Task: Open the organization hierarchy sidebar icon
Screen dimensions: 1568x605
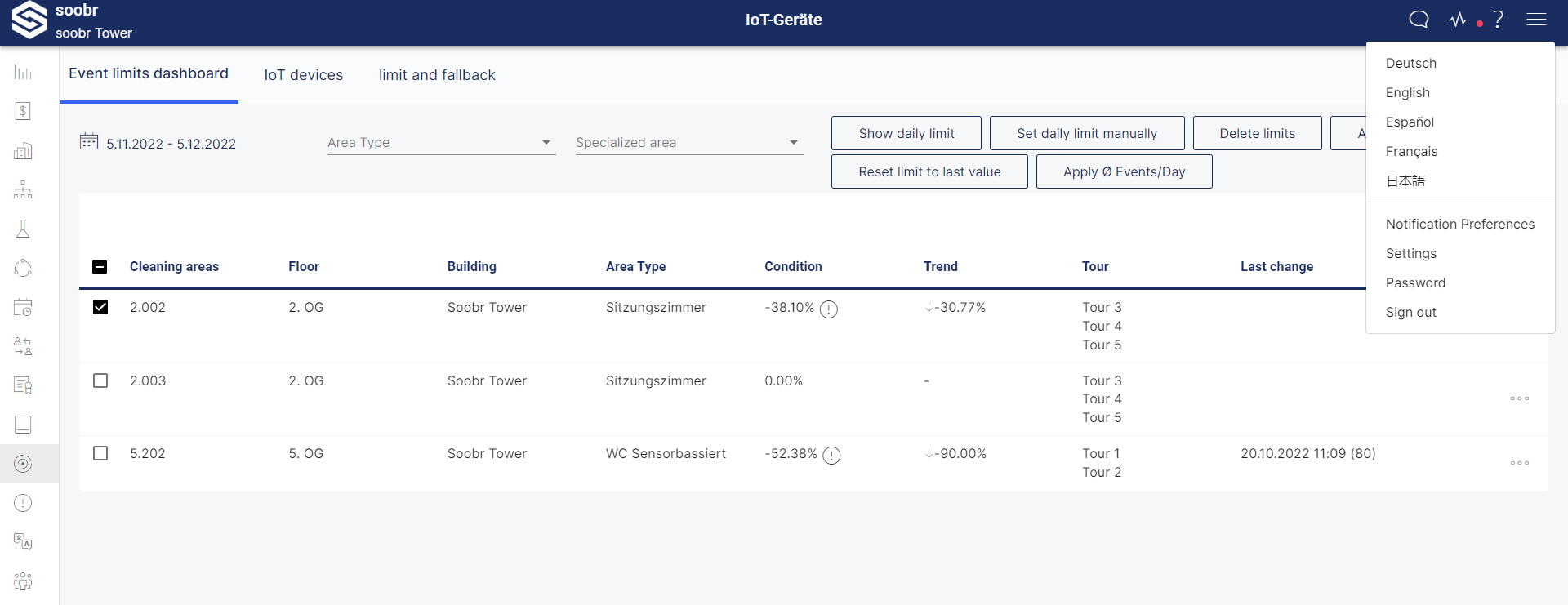Action: pos(23,190)
